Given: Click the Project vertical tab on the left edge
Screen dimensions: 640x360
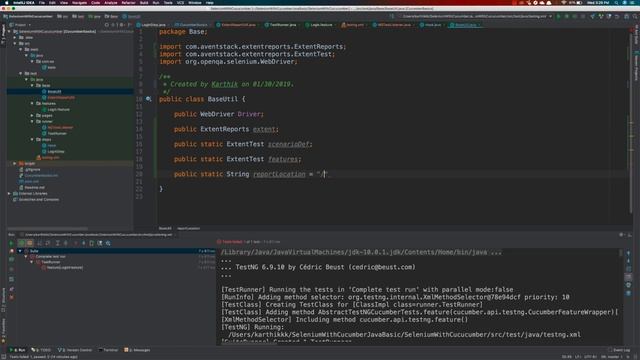Looking at the screenshot, I should click(3, 34).
